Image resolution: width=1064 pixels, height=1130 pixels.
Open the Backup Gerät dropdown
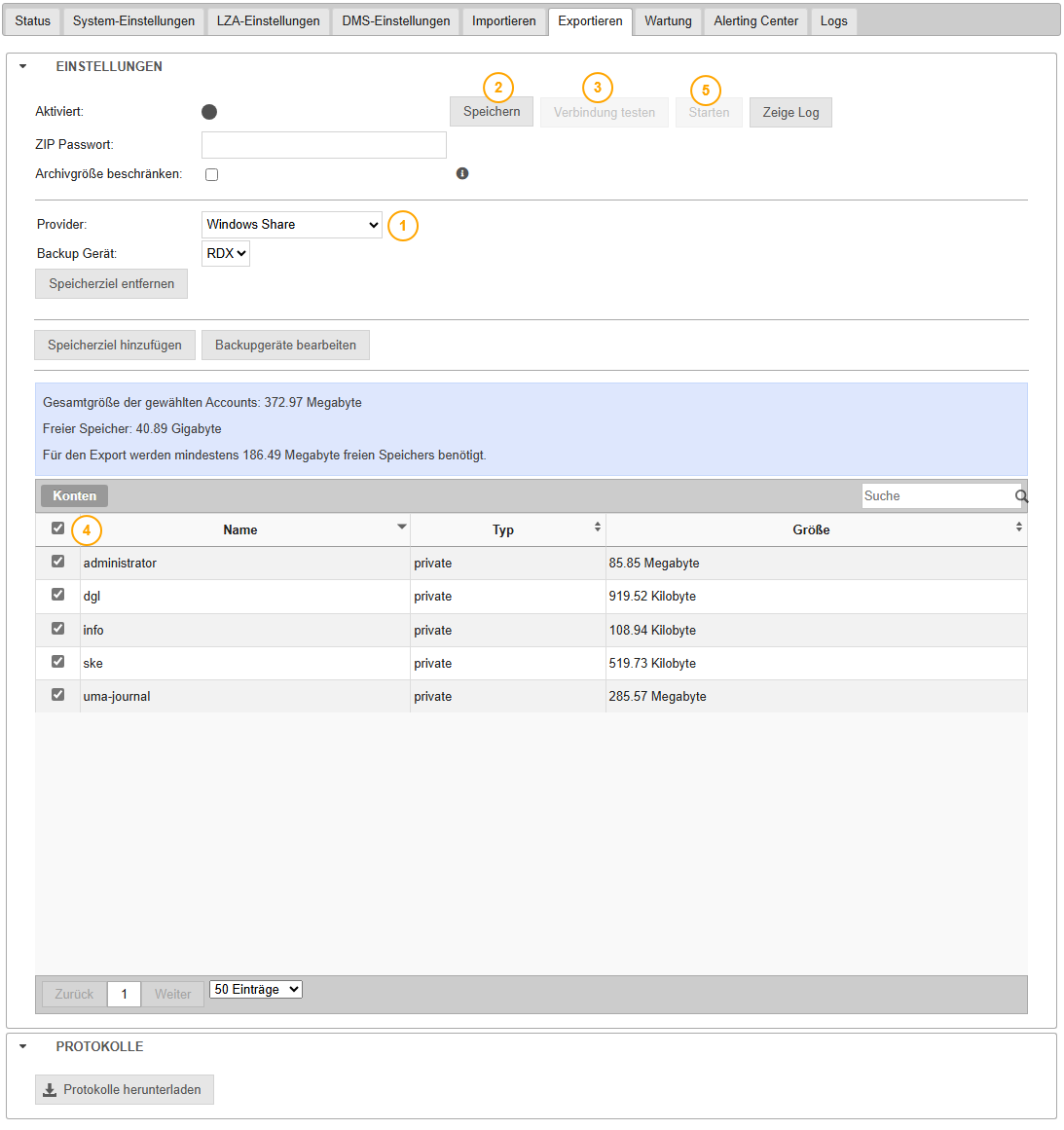[226, 254]
